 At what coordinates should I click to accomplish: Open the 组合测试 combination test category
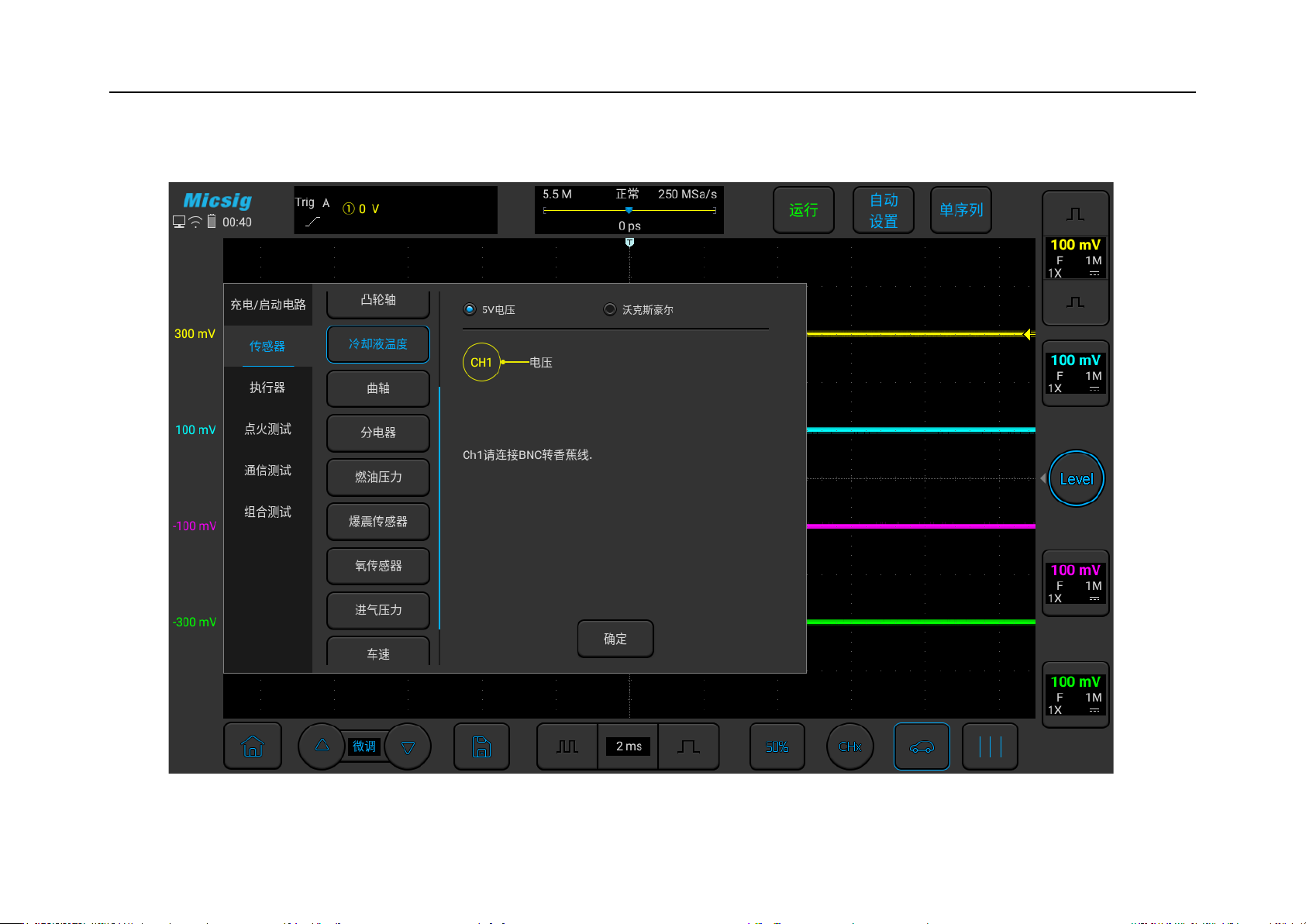pyautogui.click(x=268, y=512)
